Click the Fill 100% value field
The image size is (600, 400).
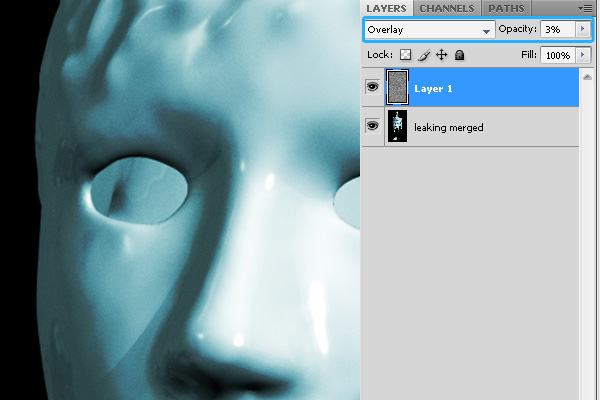[558, 55]
